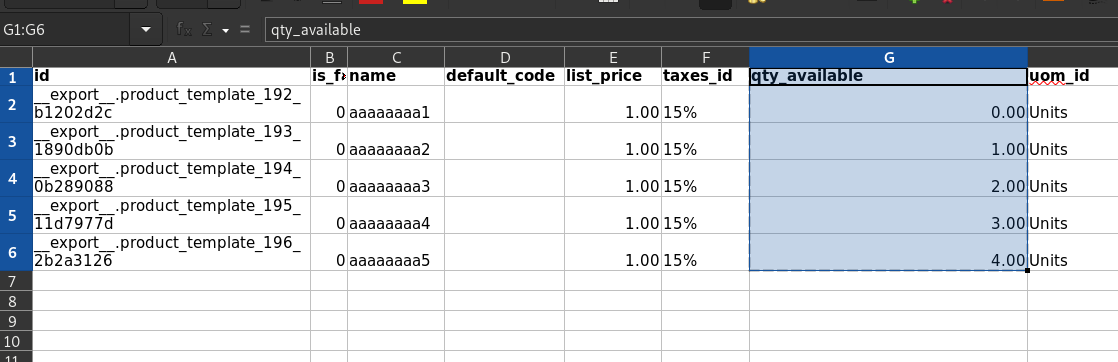
Task: Click the Formula equals sign icon
Action: [245, 29]
